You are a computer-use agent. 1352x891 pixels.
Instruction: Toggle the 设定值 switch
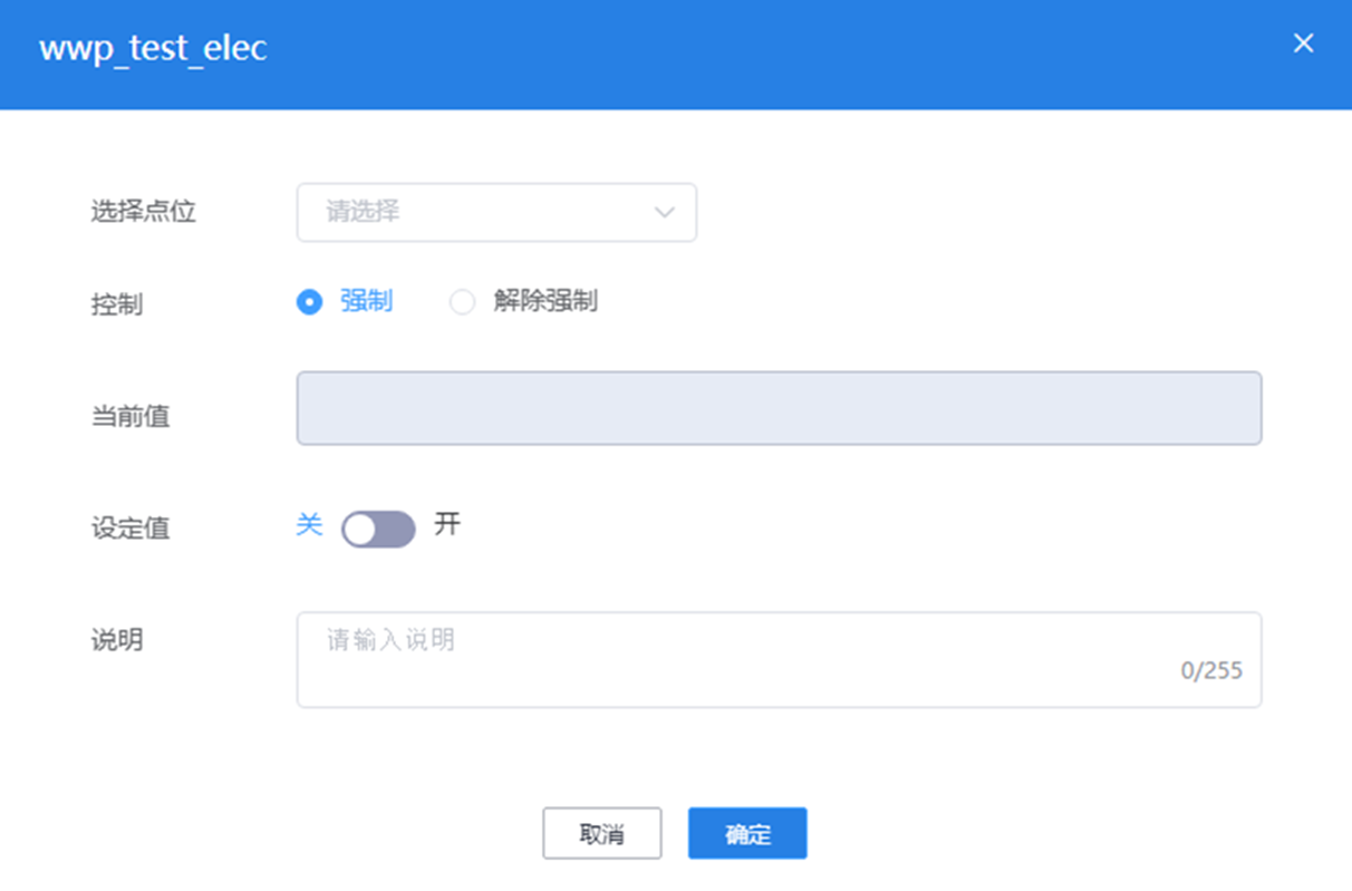click(x=378, y=529)
